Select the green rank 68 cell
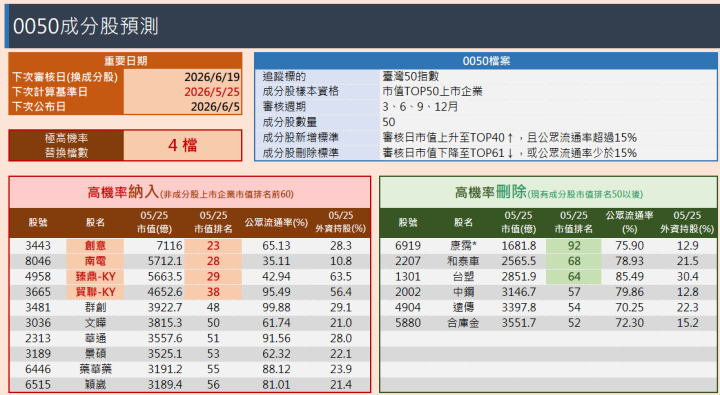720x395 pixels. tap(574, 261)
